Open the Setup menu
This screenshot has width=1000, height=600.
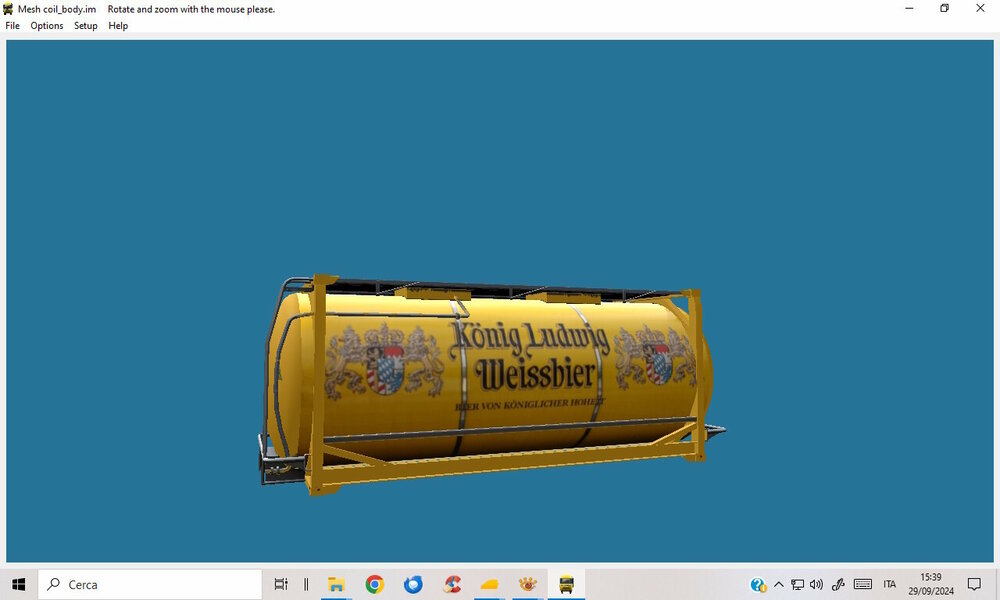coord(85,26)
